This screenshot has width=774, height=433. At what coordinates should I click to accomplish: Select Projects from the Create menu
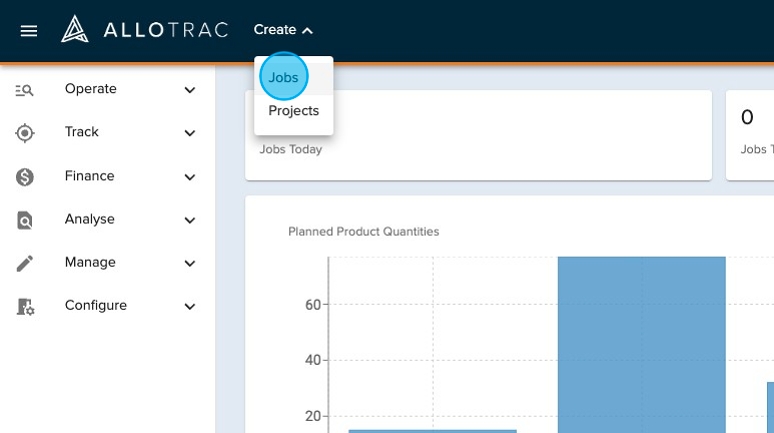point(293,111)
